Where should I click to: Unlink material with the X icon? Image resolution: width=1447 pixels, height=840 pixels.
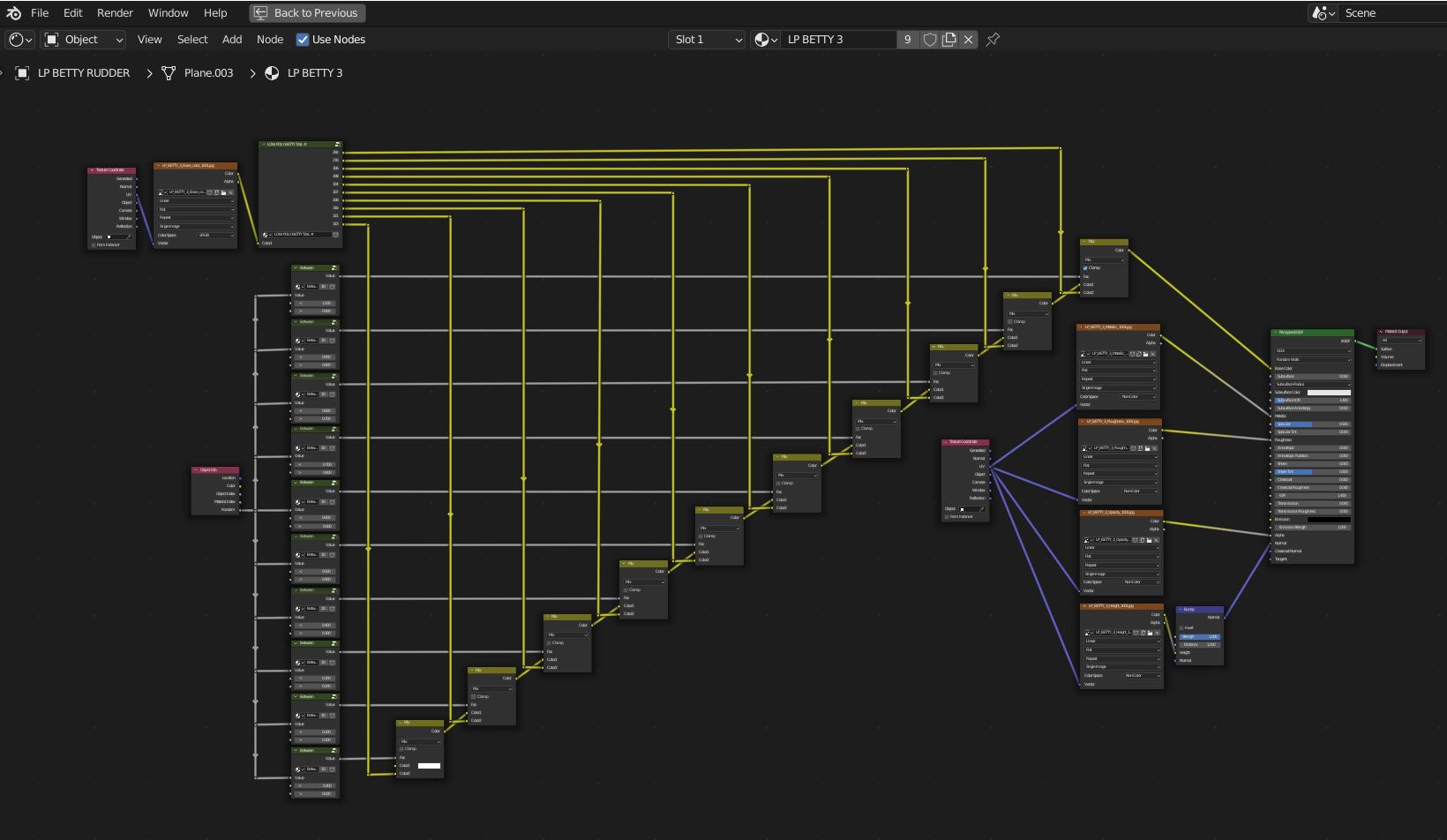(969, 40)
